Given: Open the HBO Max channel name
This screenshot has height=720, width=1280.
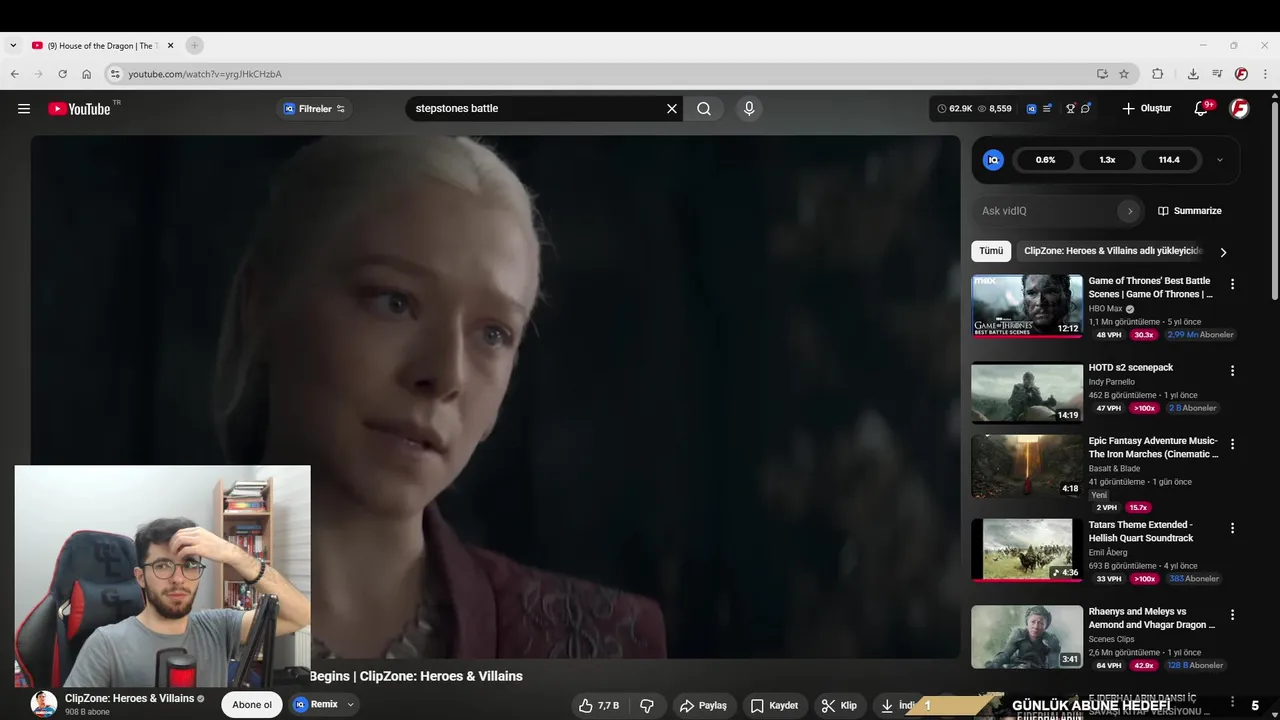Looking at the screenshot, I should (1106, 309).
